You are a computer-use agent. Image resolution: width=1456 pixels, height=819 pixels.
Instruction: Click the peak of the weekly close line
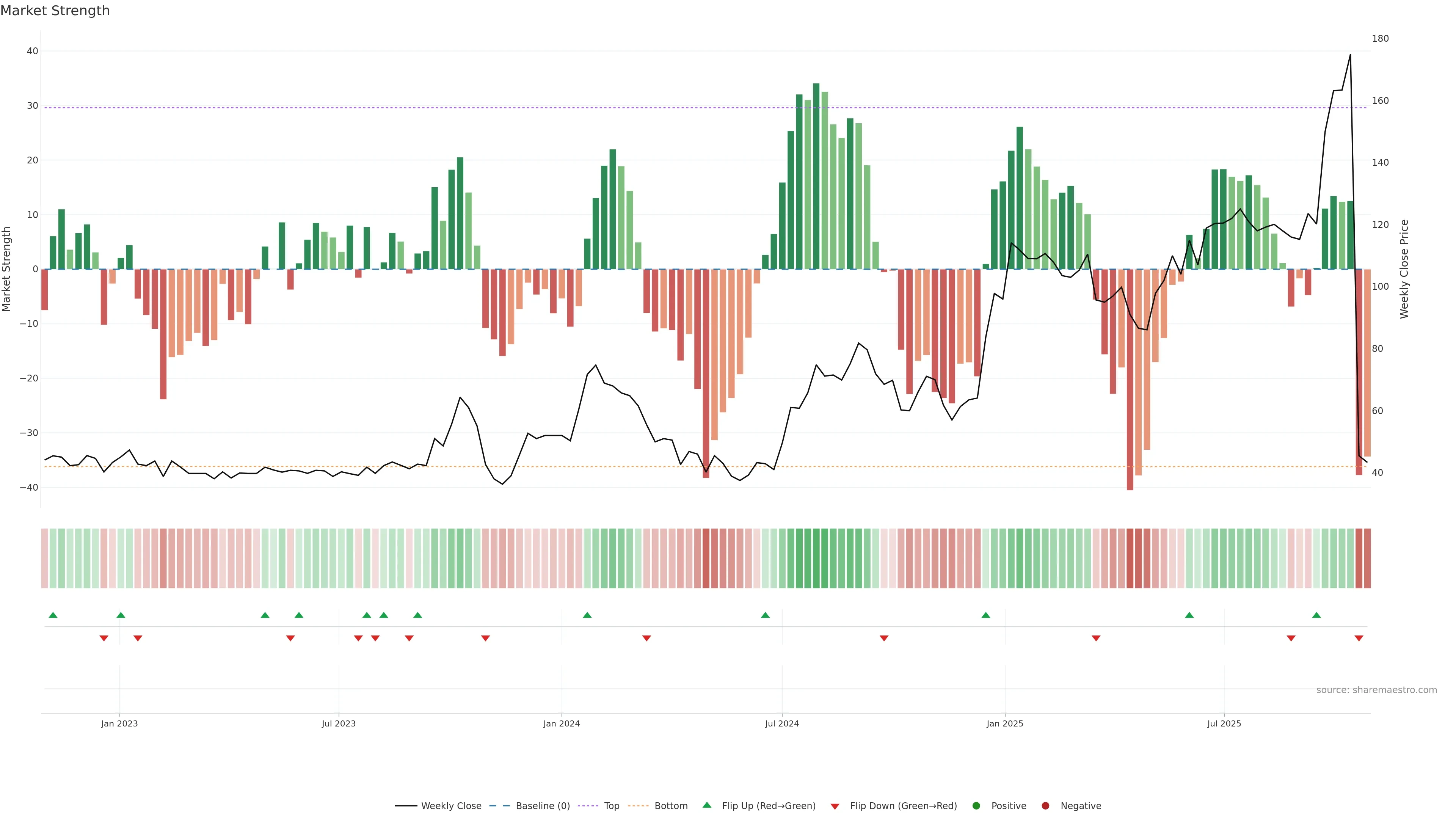coord(1350,55)
